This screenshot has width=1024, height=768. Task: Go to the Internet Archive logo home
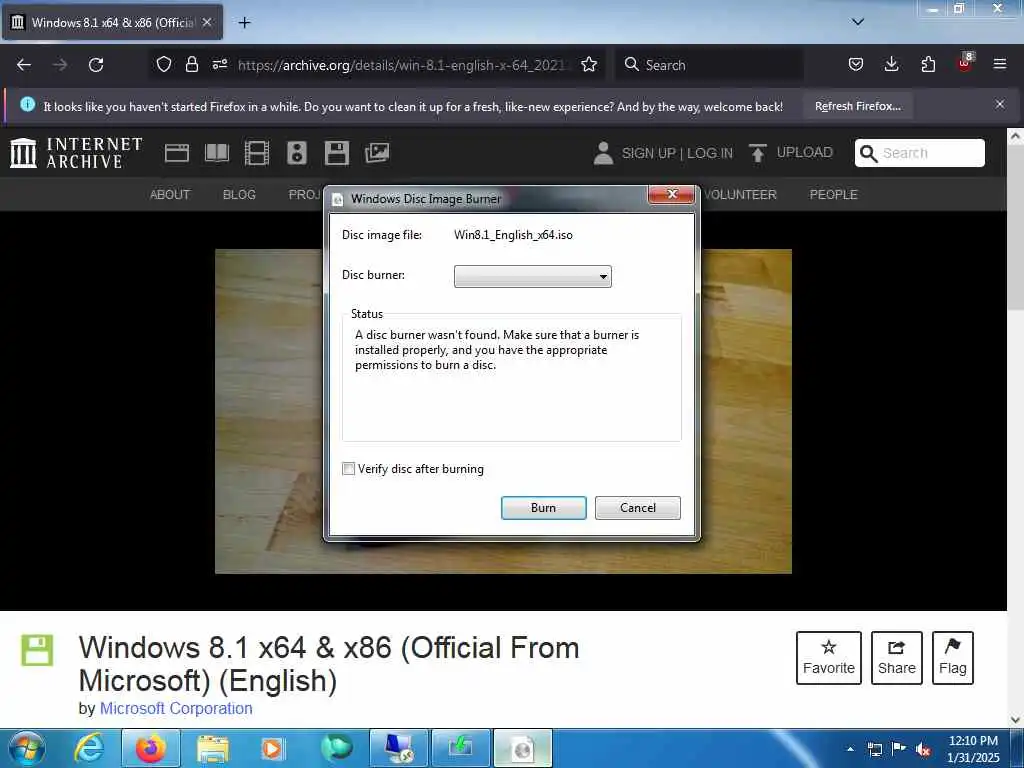pyautogui.click(x=76, y=153)
